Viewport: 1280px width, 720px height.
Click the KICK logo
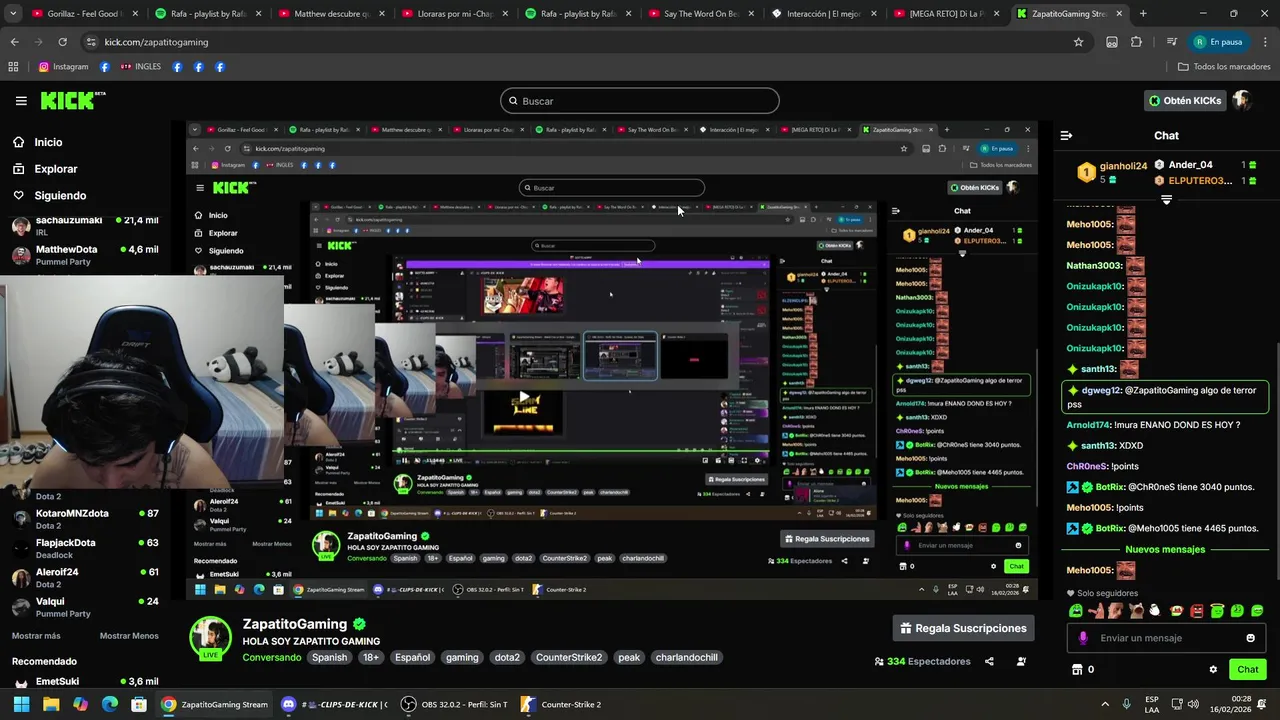coord(72,100)
